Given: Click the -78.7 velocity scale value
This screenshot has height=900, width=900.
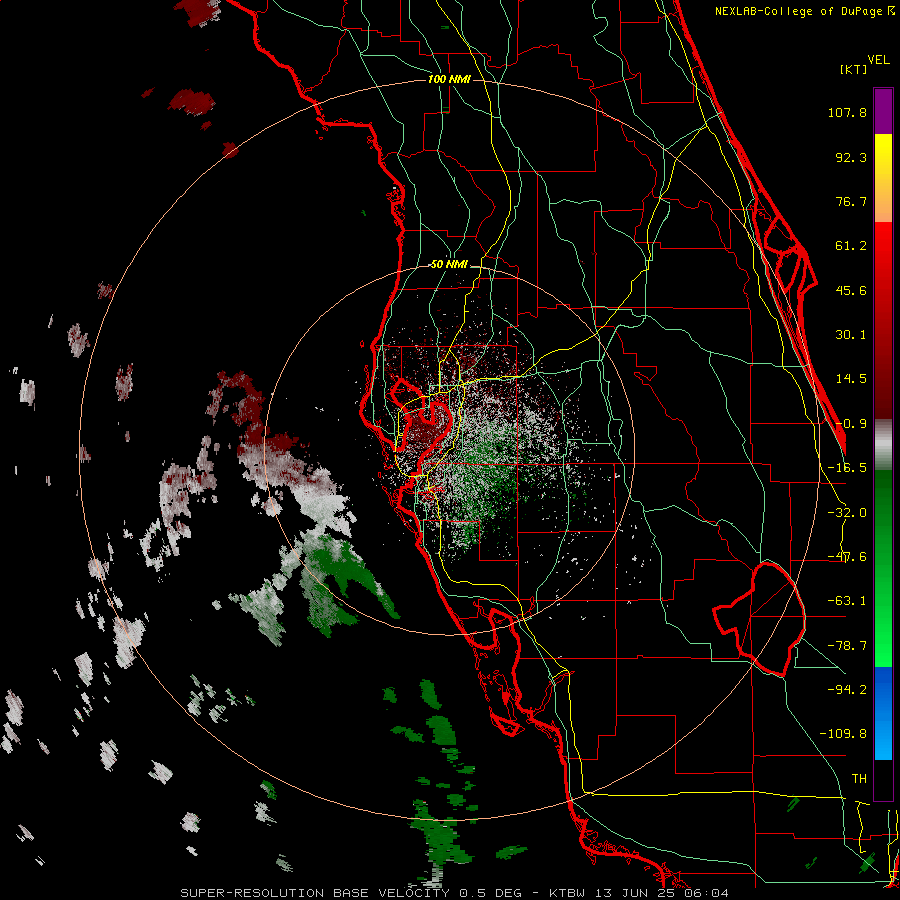Looking at the screenshot, I should click(847, 646).
